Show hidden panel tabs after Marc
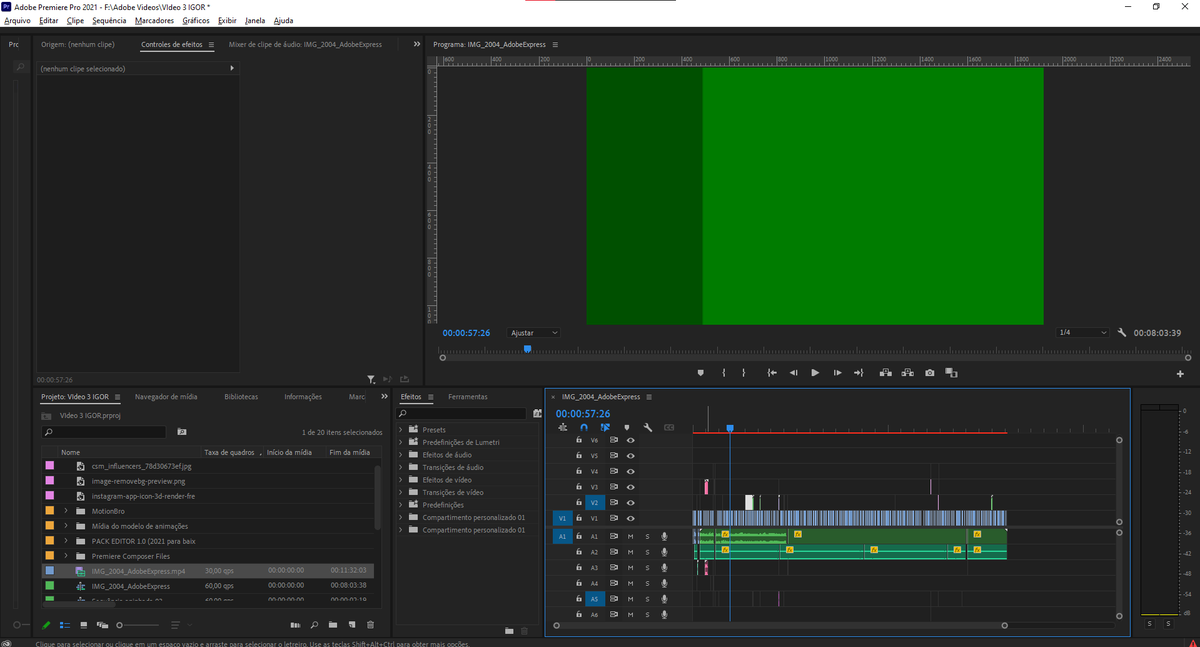 [384, 396]
